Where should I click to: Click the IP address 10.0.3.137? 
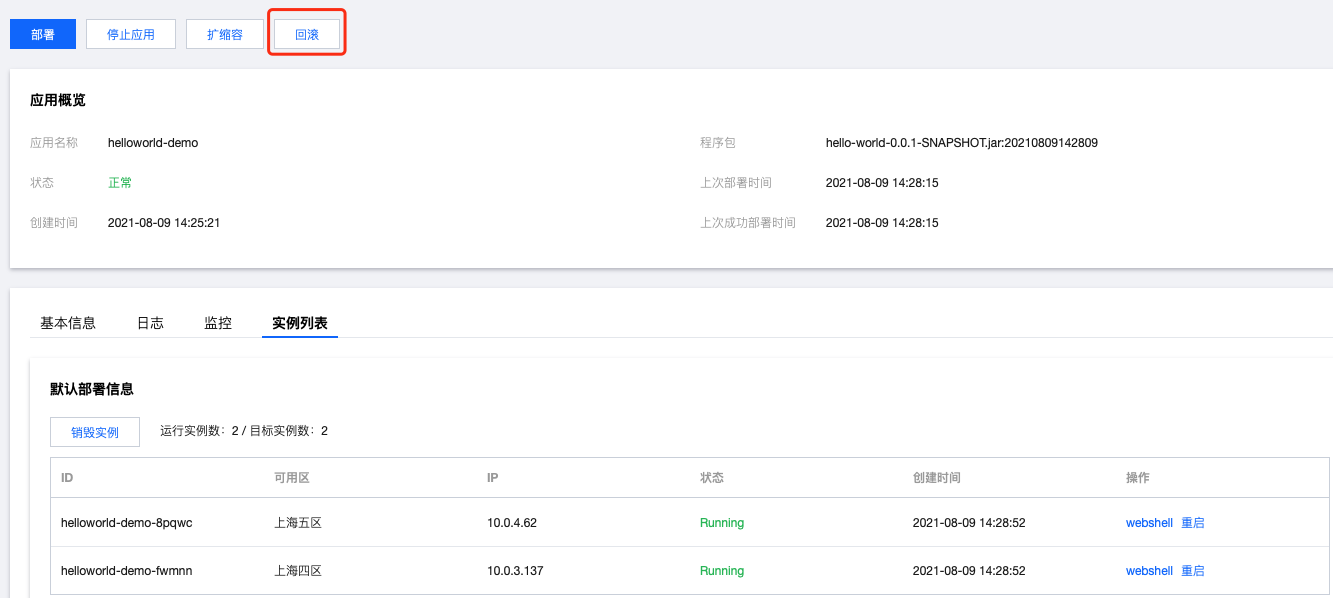(515, 571)
